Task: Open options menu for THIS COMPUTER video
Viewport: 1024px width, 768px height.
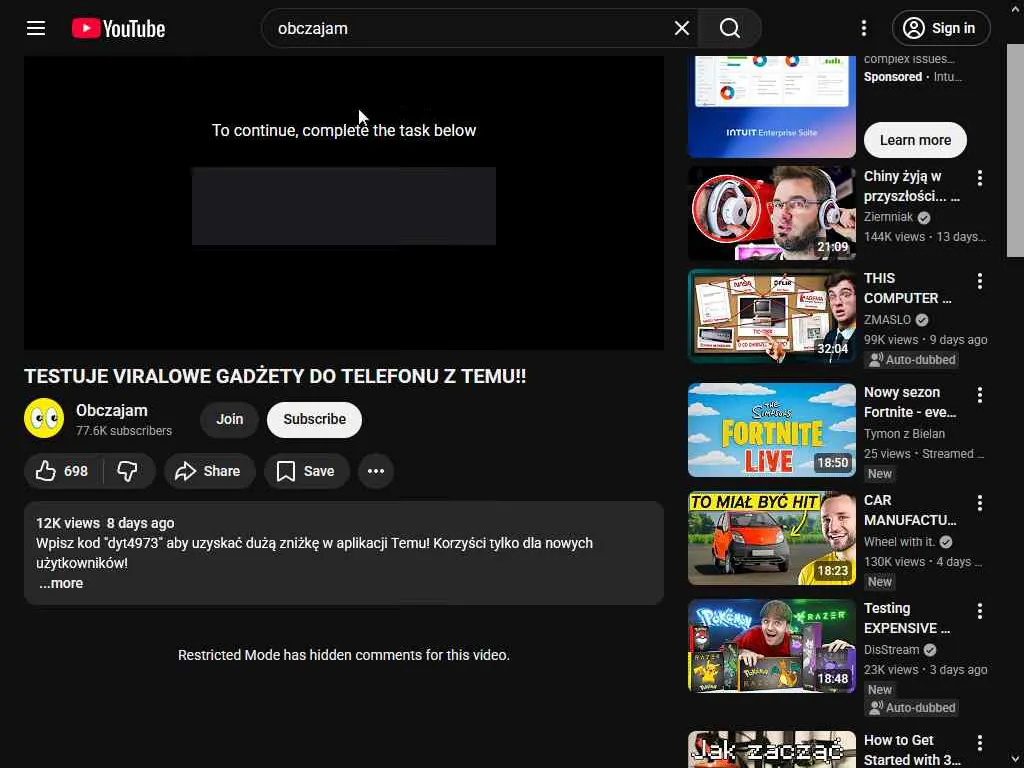Action: click(x=979, y=281)
